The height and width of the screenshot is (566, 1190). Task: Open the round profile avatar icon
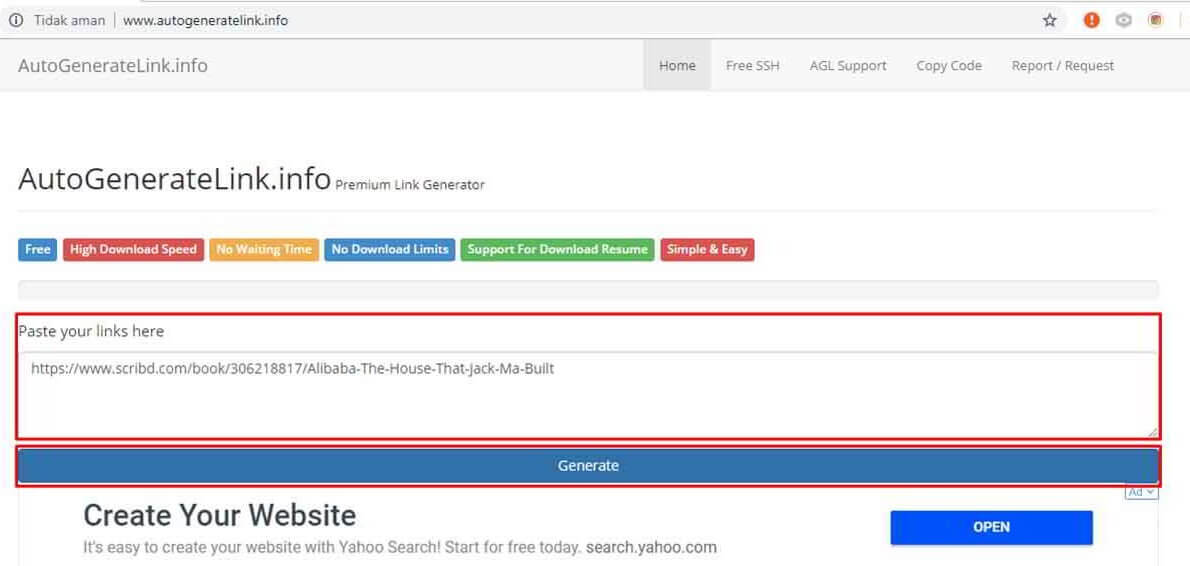(1156, 20)
